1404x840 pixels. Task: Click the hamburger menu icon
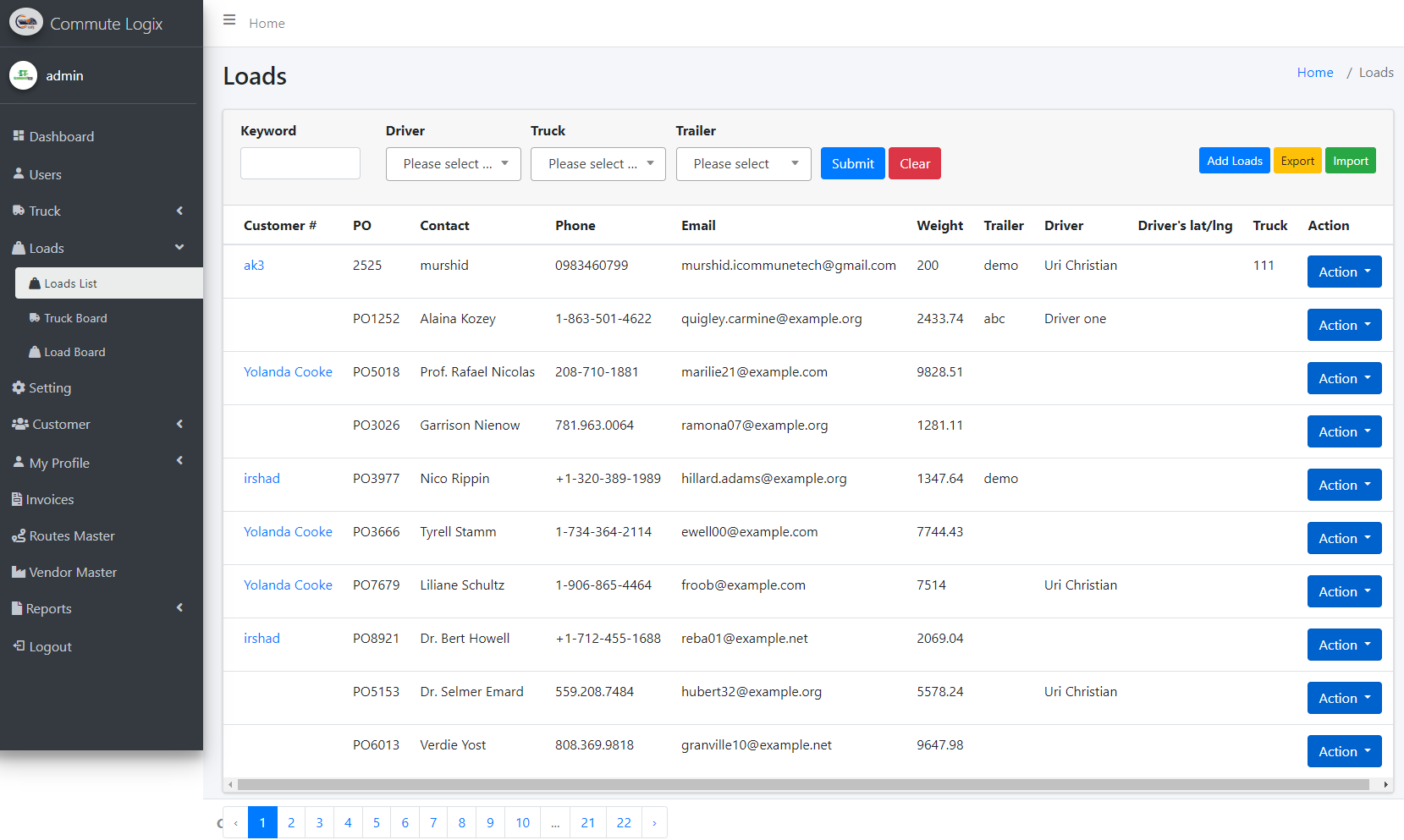229,20
